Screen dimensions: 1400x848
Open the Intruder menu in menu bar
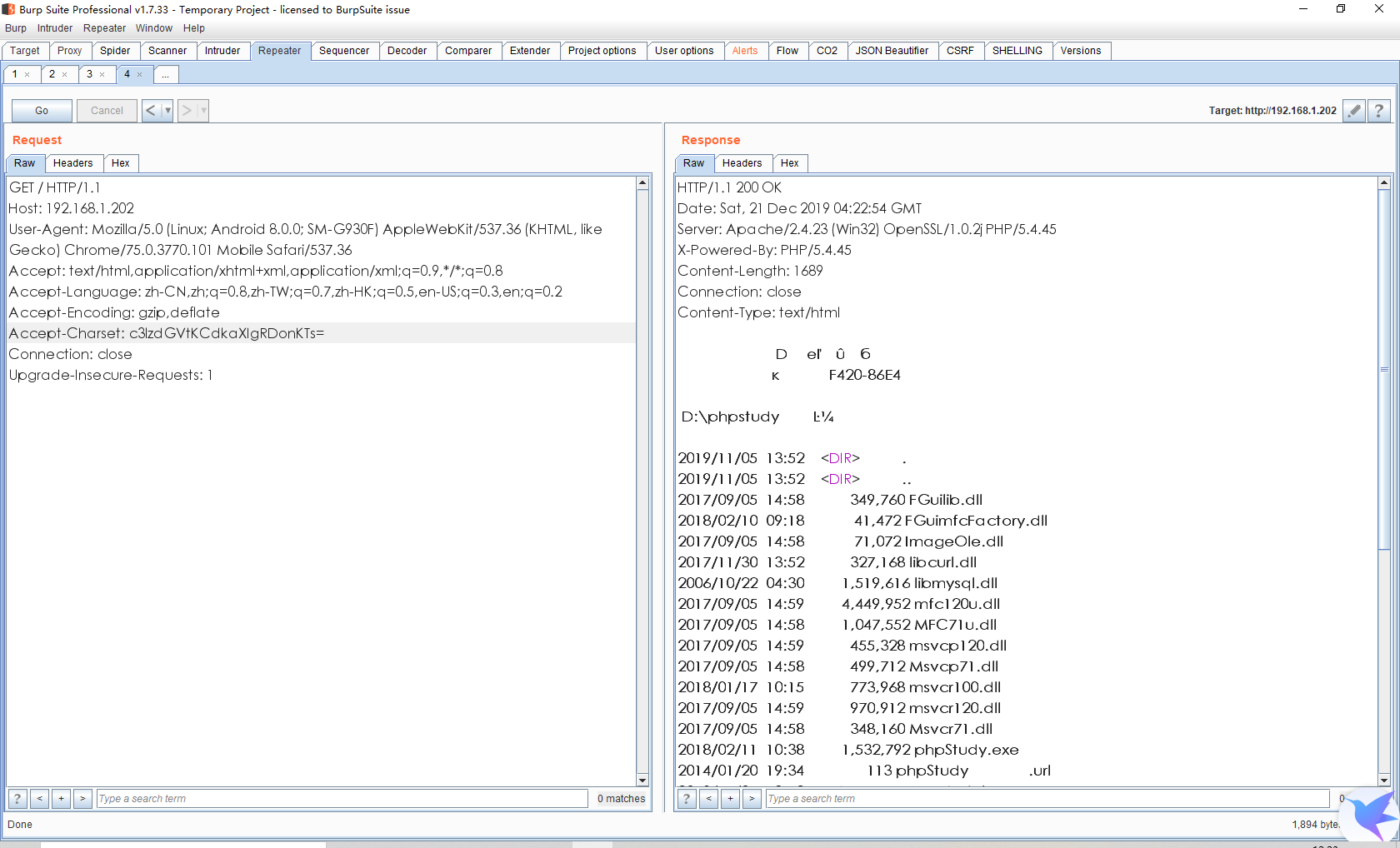(x=55, y=28)
